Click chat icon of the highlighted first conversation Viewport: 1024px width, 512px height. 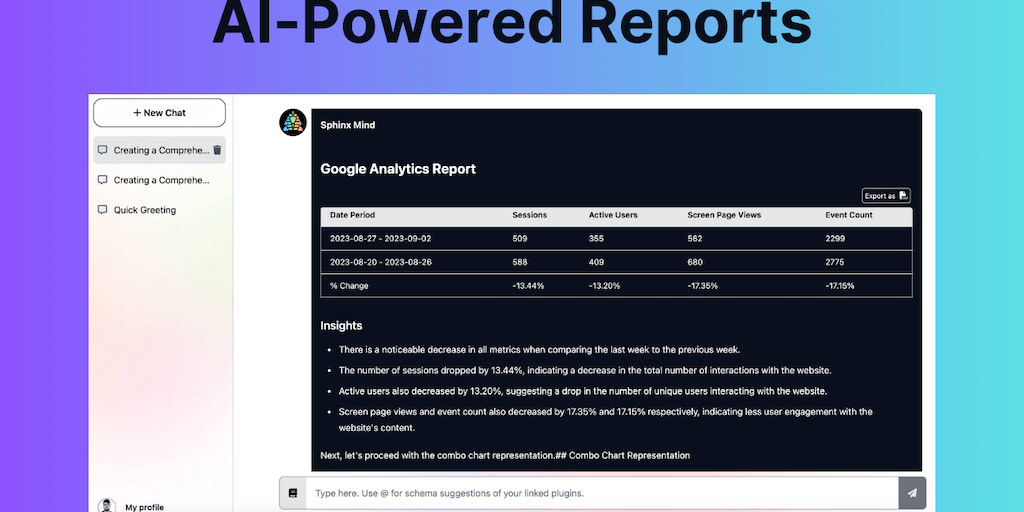coord(102,150)
